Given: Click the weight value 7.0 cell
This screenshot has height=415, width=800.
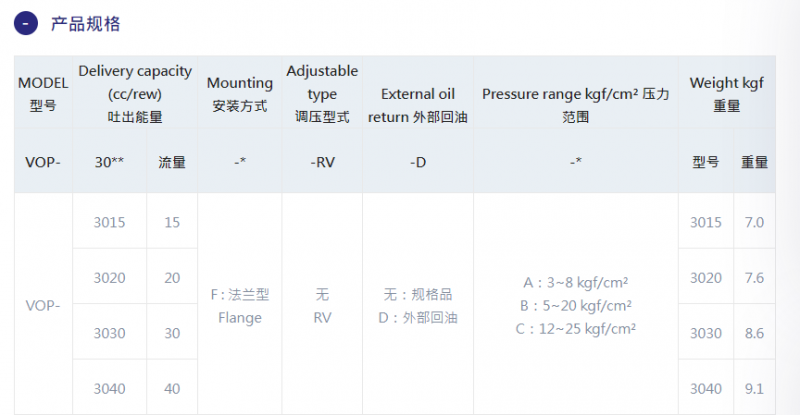Looking at the screenshot, I should (x=754, y=222).
